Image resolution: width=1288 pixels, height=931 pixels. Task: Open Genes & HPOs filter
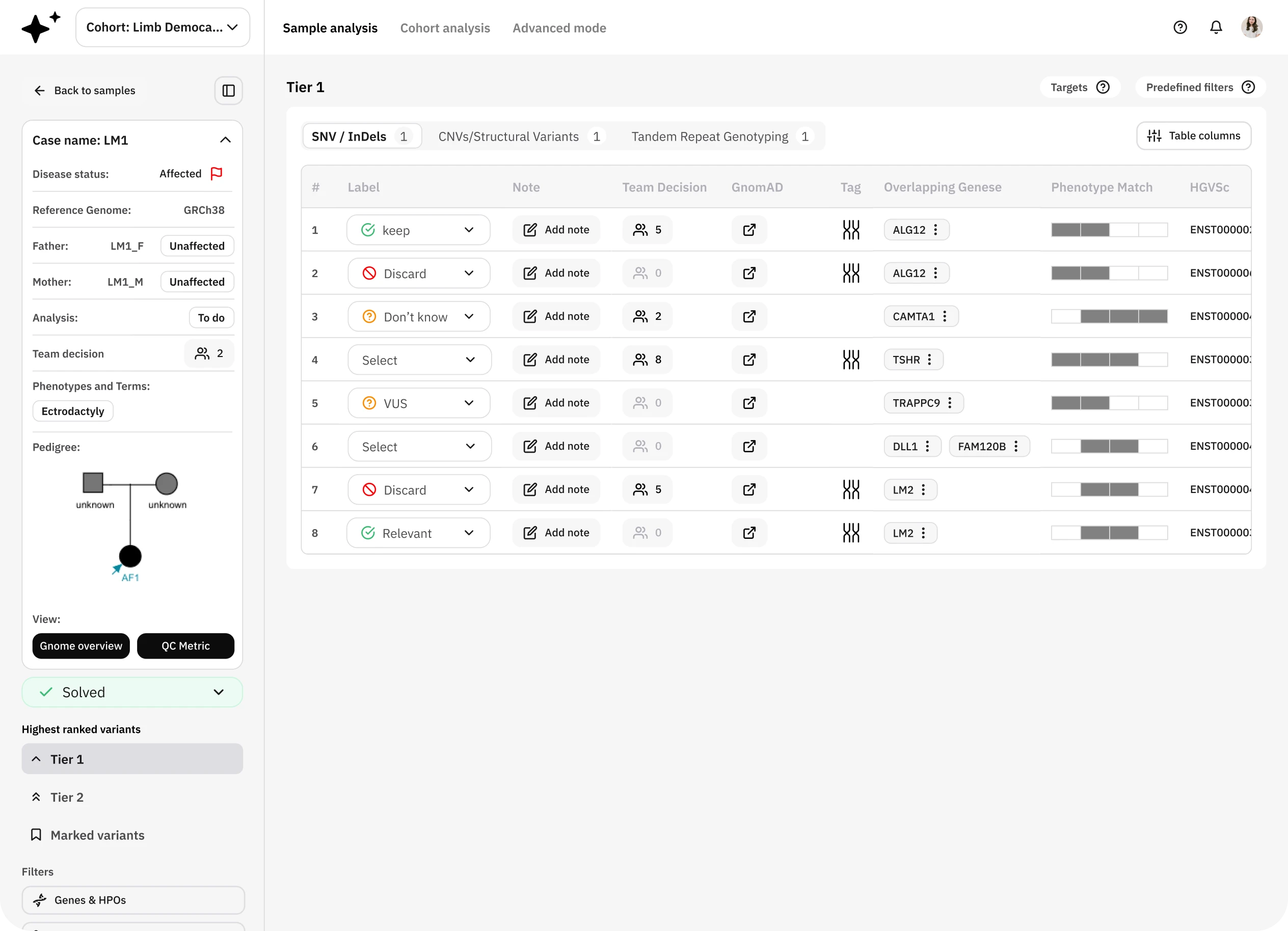click(x=133, y=900)
